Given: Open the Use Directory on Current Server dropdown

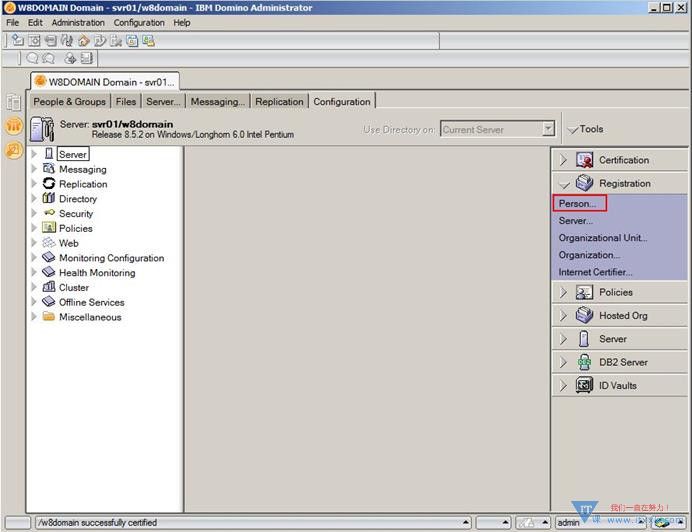Looking at the screenshot, I should pyautogui.click(x=548, y=129).
